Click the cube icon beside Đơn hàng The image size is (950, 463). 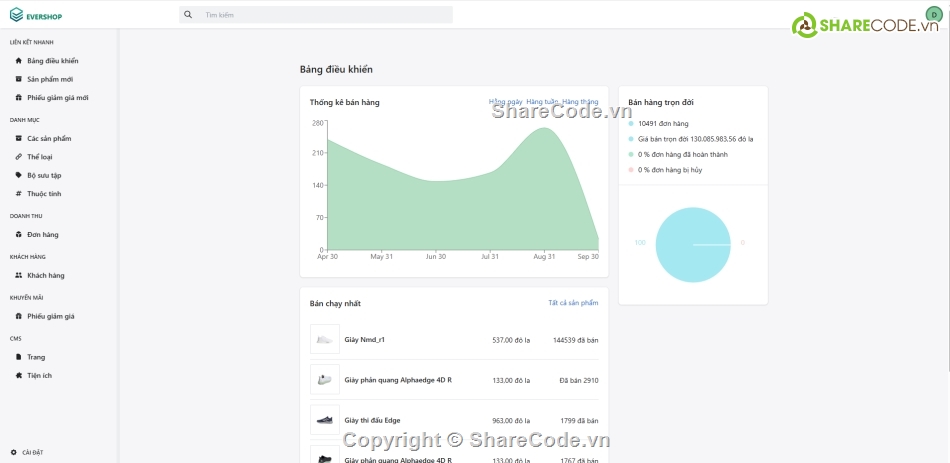(x=18, y=234)
